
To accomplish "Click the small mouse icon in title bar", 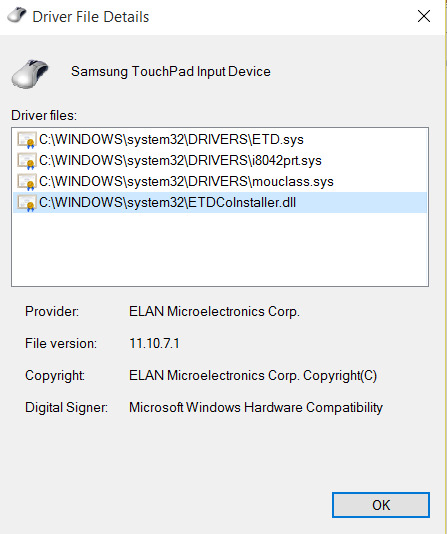I will coord(17,15).
